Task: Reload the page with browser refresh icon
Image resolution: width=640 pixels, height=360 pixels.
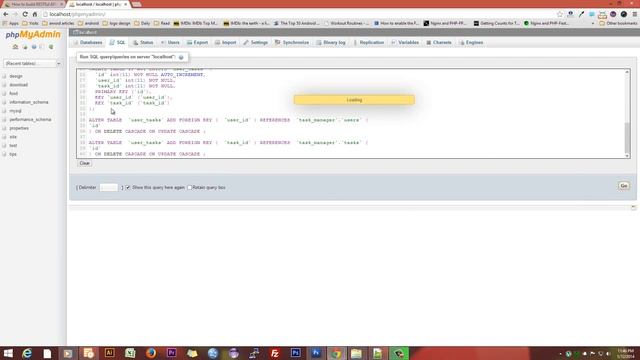Action: click(25, 14)
